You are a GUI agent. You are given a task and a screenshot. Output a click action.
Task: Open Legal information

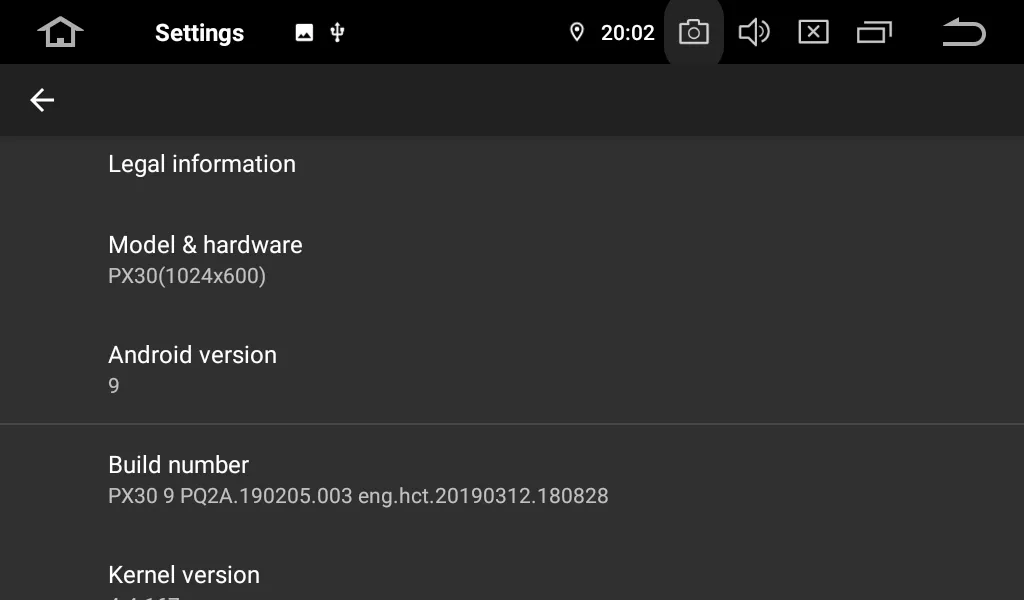click(x=202, y=164)
